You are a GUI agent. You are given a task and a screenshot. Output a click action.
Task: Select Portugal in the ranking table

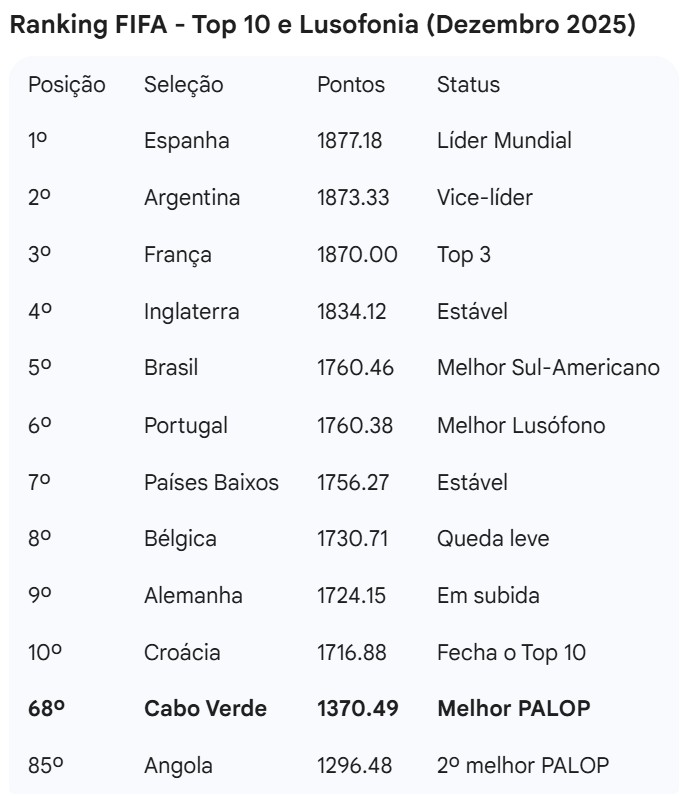pyautogui.click(x=185, y=425)
